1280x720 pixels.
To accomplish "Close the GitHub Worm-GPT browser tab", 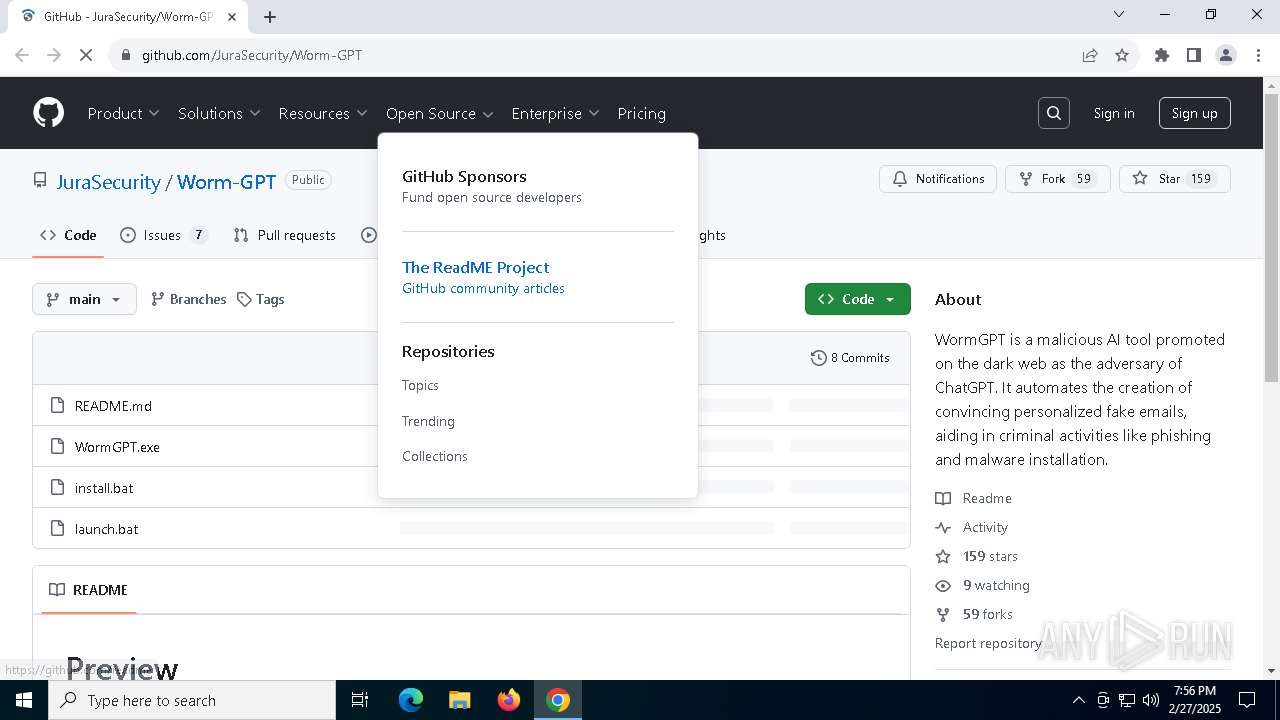I will pyautogui.click(x=232, y=16).
